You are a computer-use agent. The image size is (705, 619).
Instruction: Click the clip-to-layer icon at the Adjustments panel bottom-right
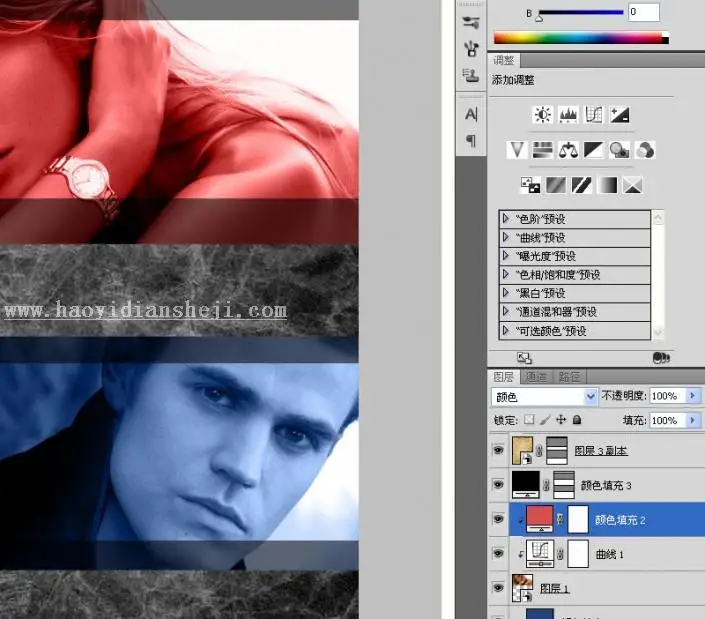(661, 358)
